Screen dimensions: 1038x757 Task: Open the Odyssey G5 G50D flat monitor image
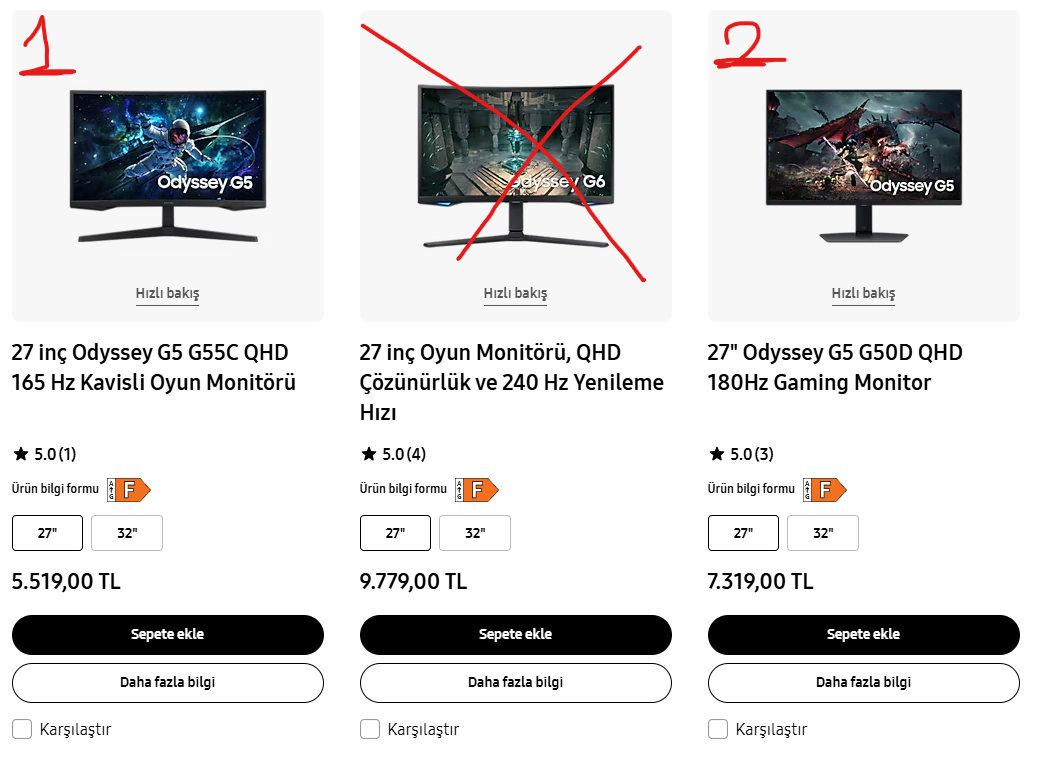click(x=864, y=165)
